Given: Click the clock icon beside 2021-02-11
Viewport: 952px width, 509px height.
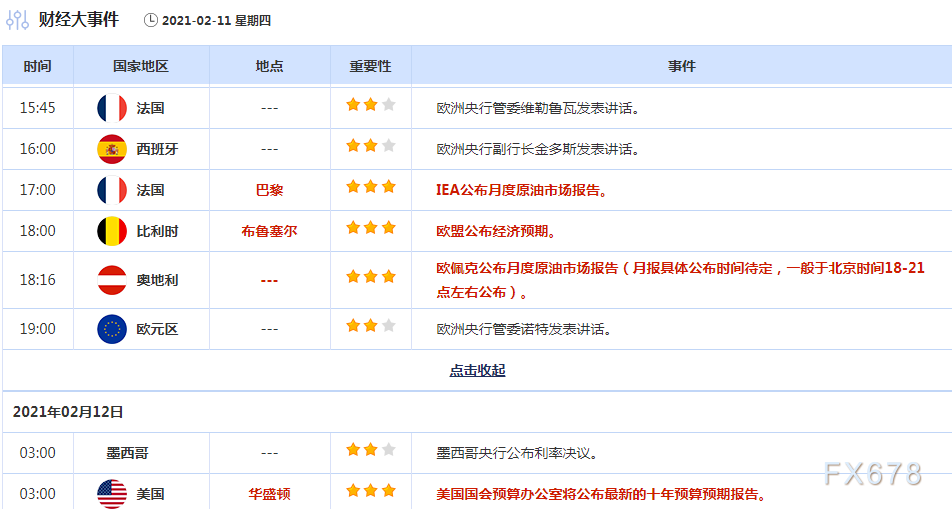Looking at the screenshot, I should (x=151, y=20).
